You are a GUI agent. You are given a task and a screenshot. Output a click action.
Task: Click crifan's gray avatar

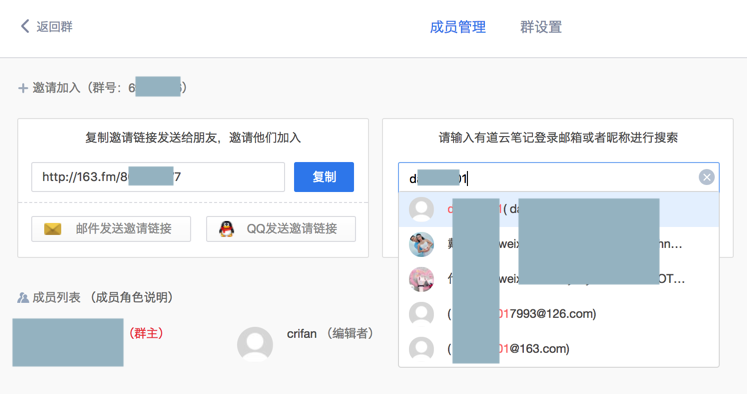point(255,344)
